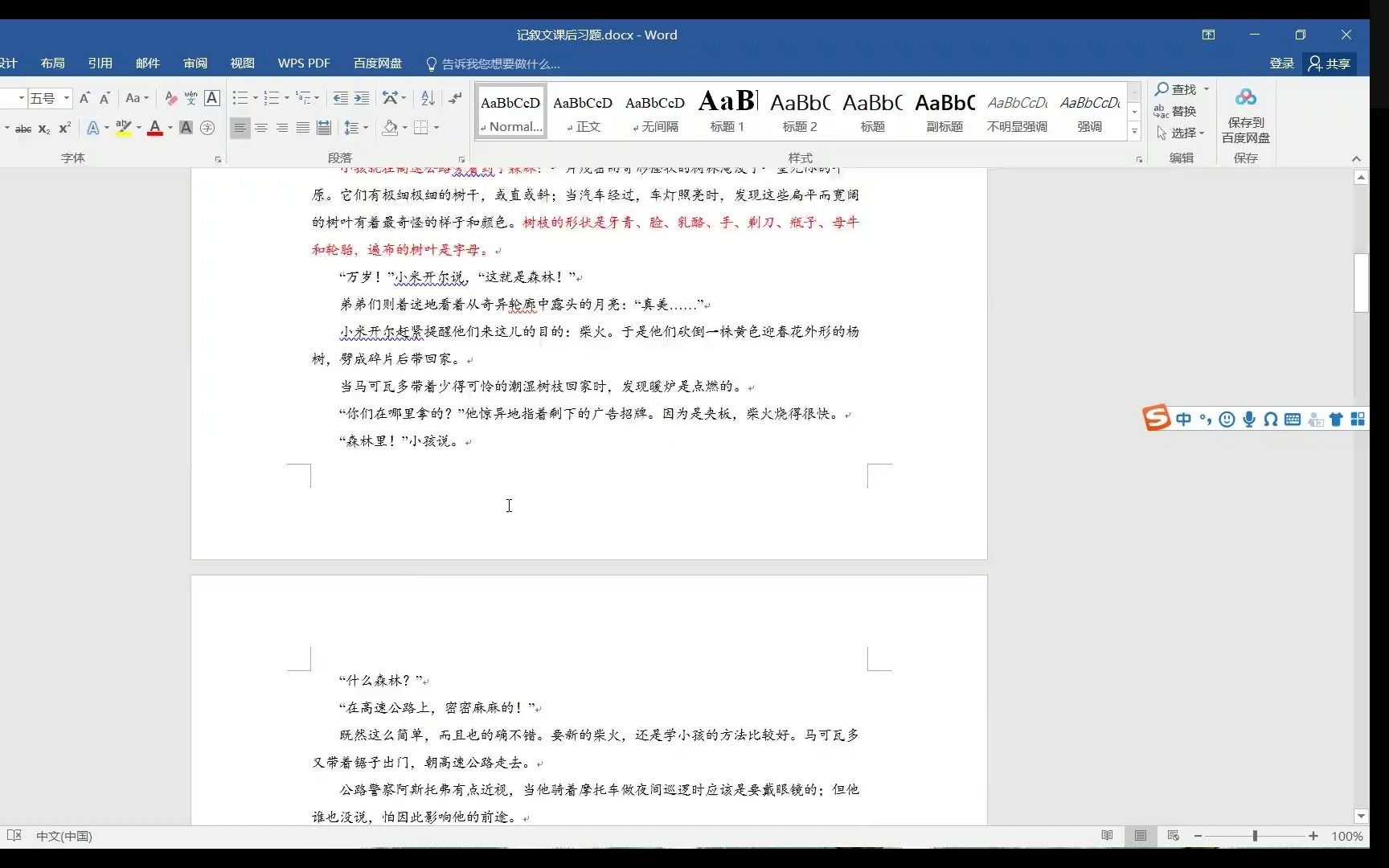1389x868 pixels.
Task: Apply text effects icon
Action: [93, 128]
